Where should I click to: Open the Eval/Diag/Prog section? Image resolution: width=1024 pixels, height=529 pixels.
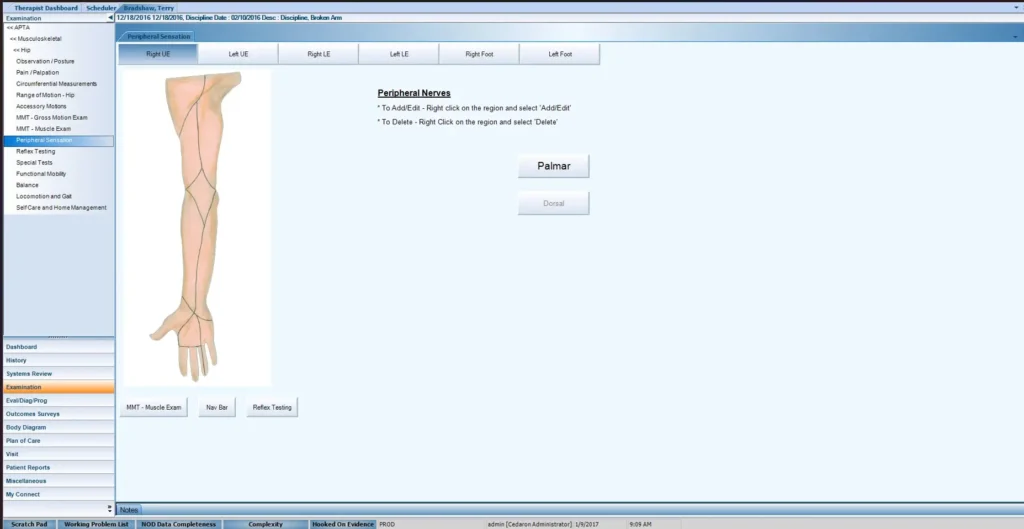[59, 400]
